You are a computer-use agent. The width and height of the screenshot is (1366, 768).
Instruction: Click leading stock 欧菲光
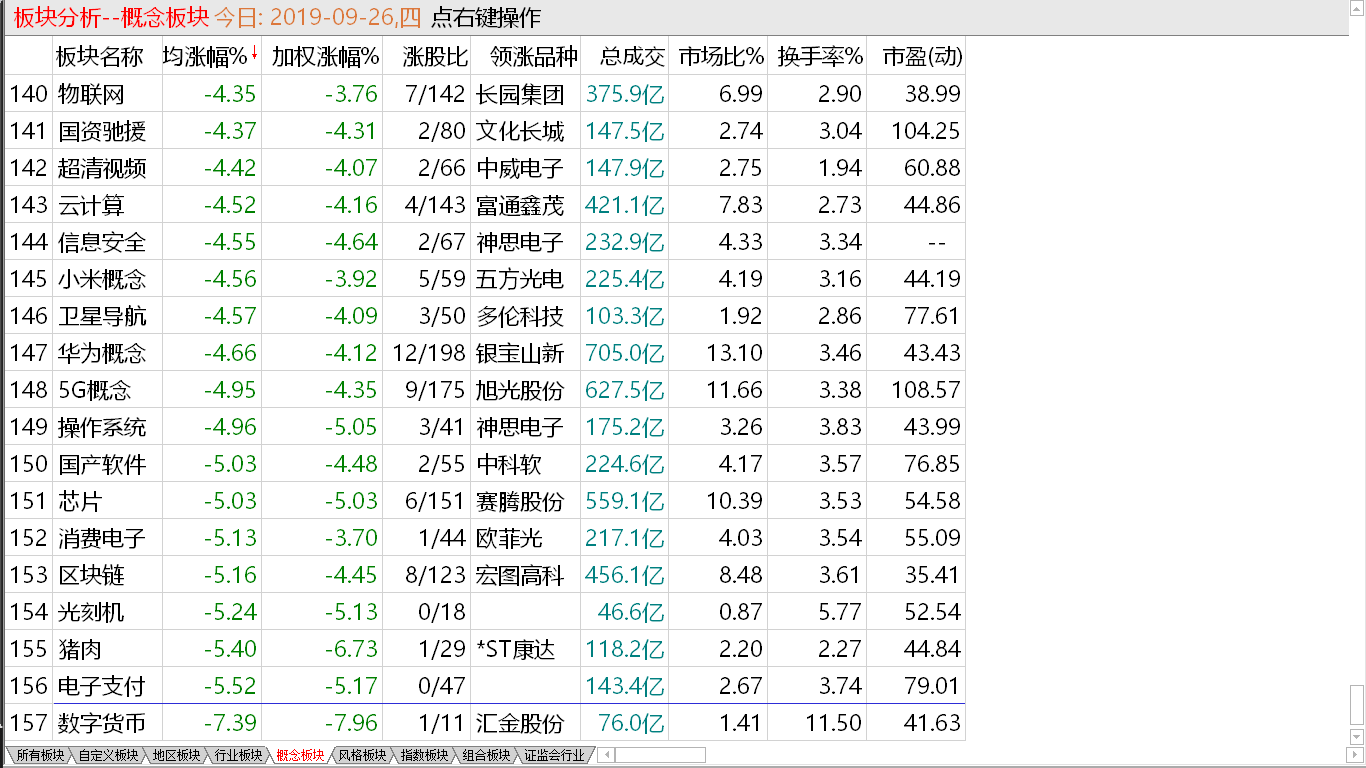click(509, 538)
